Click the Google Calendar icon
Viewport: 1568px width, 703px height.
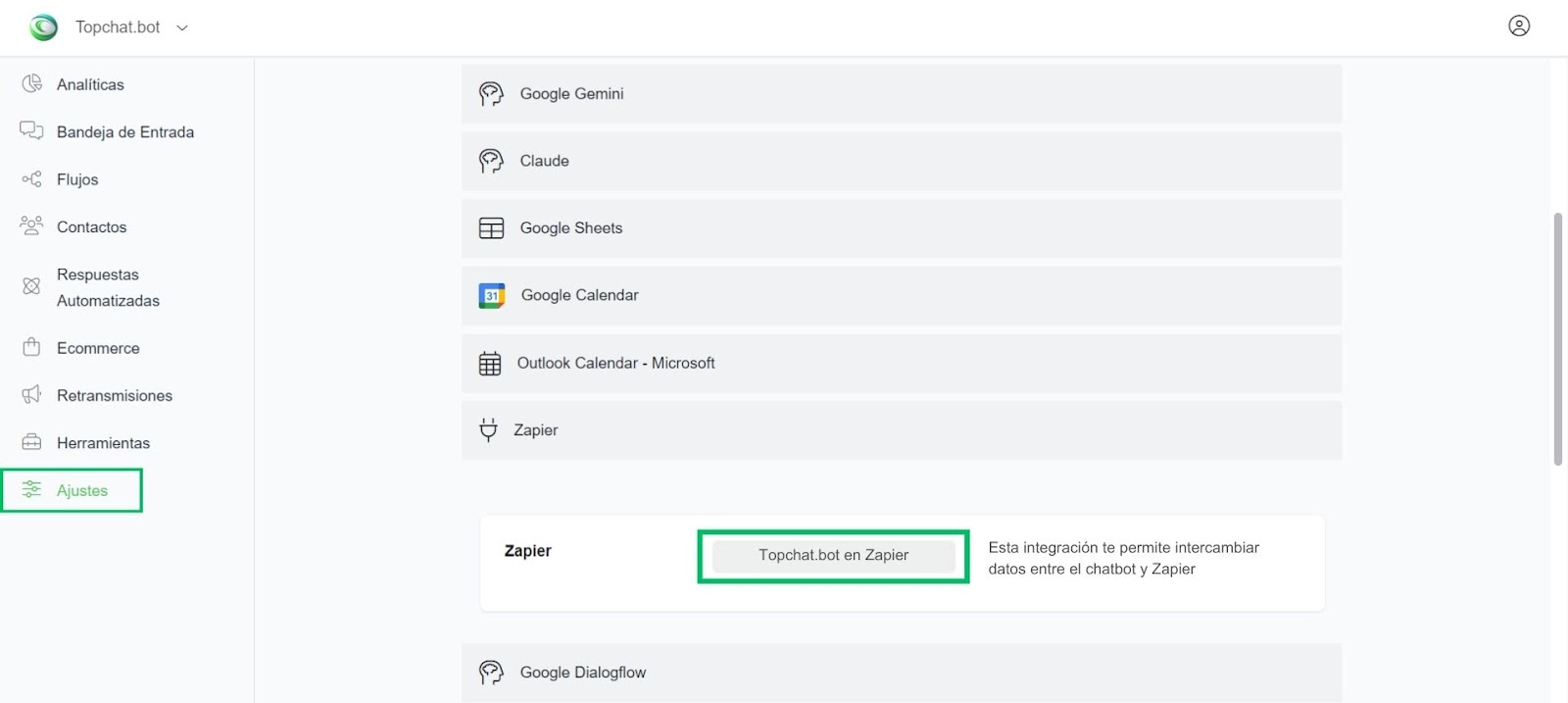[x=492, y=295]
